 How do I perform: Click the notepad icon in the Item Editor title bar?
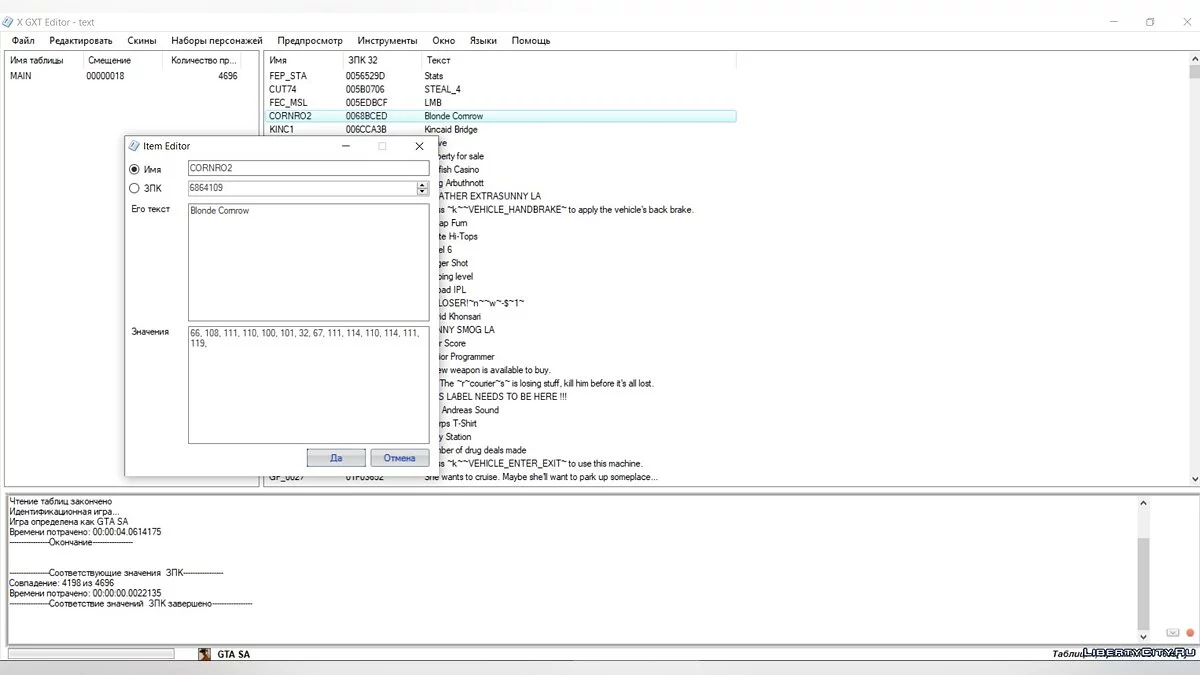(133, 146)
